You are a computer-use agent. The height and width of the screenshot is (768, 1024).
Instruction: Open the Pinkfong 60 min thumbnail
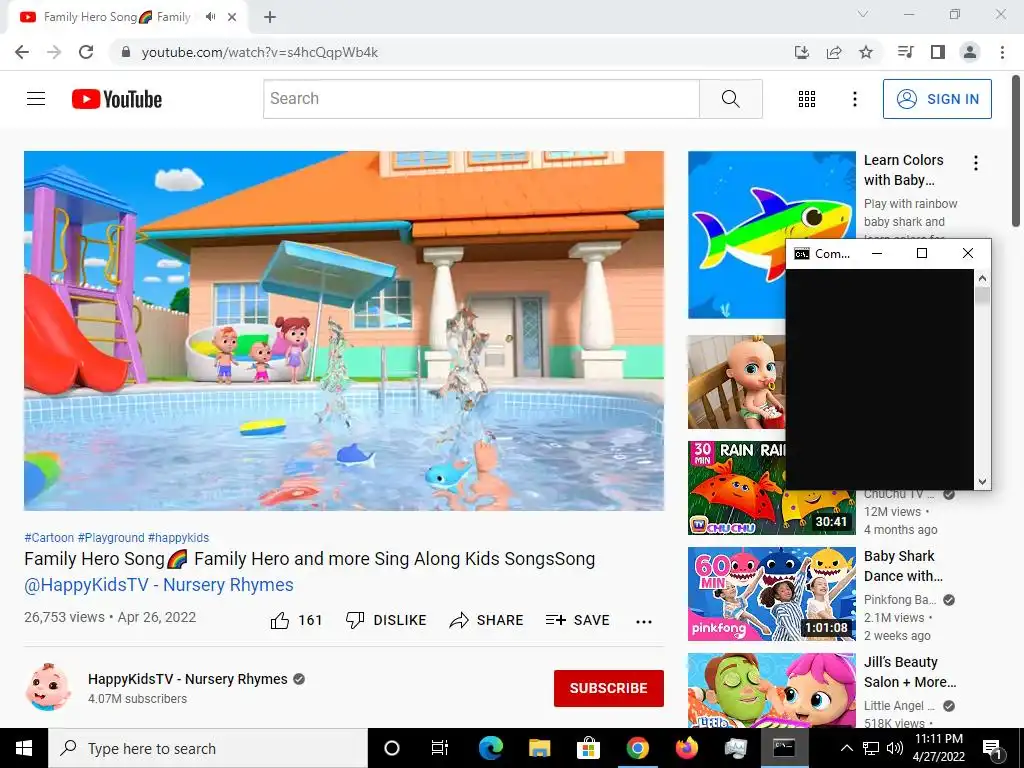point(772,594)
